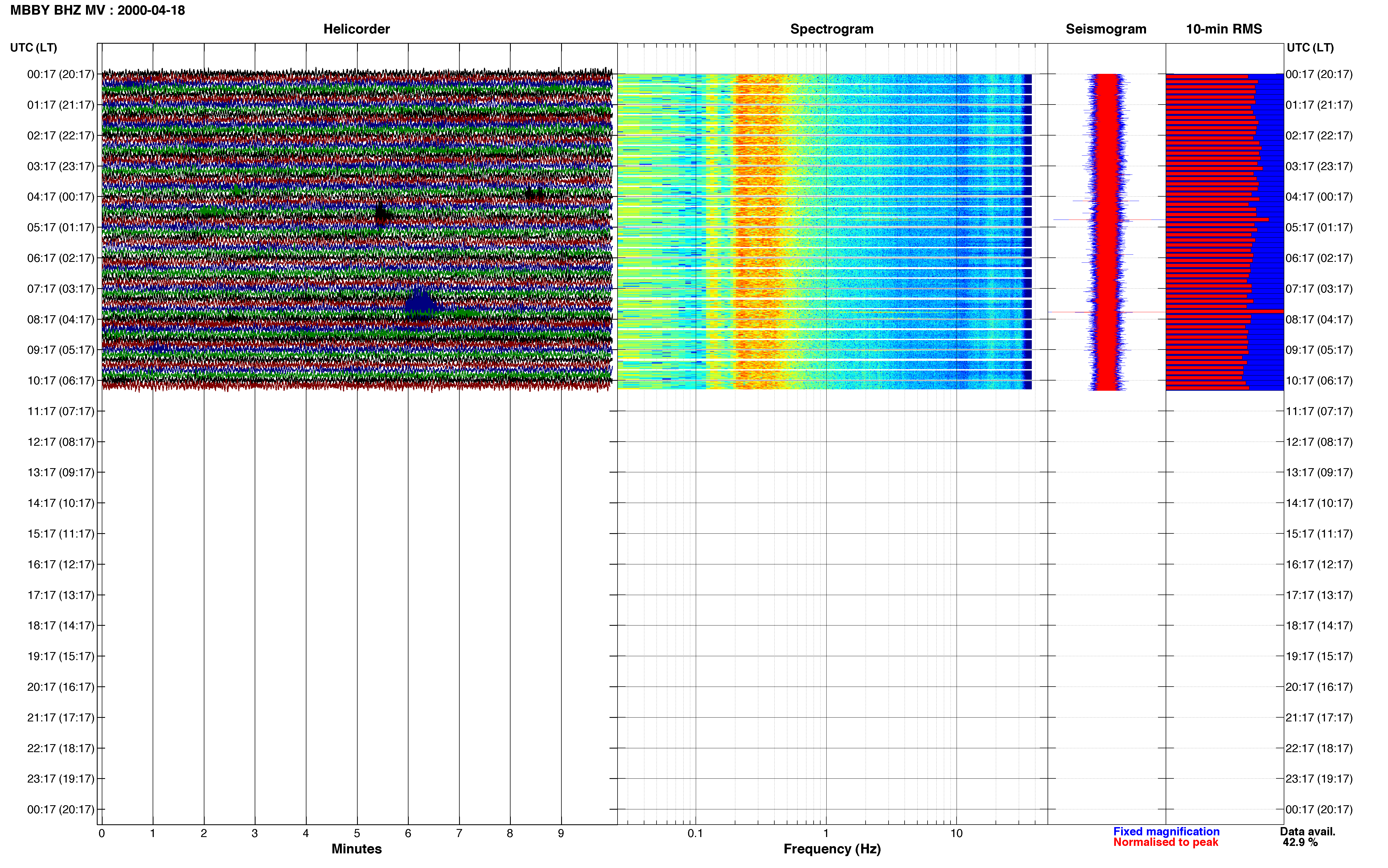This screenshot has width=1388, height=868.
Task: Click the 'Frequency (Hz)' x-axis label
Action: (832, 849)
